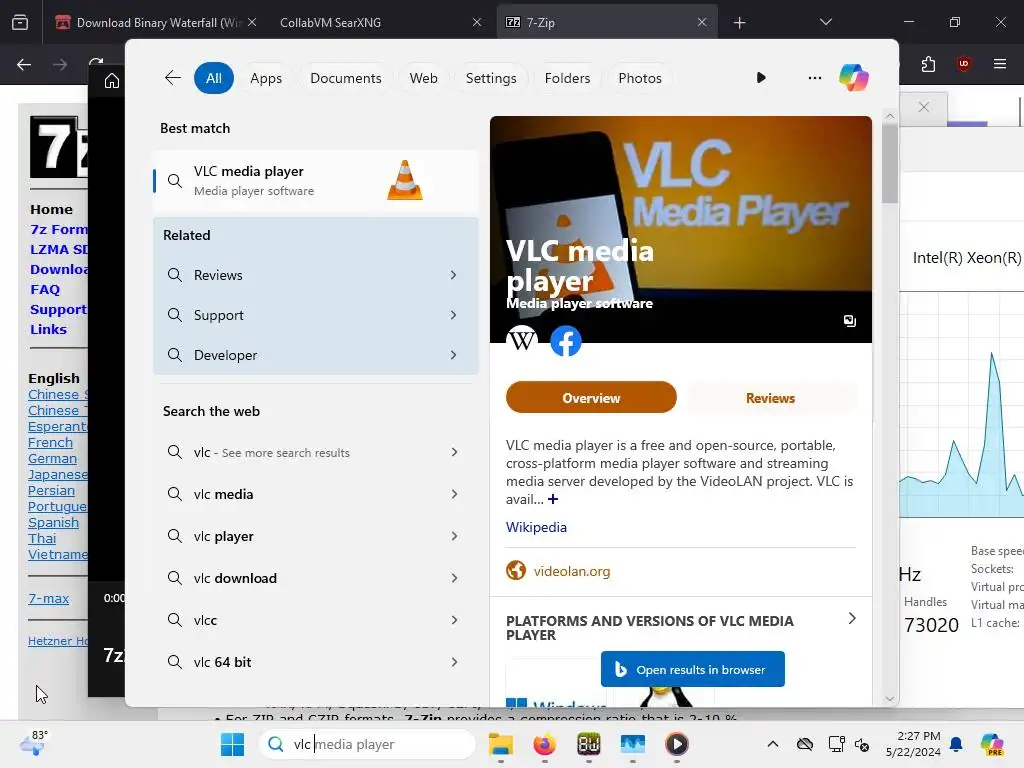1024x768 pixels.
Task: Click the media player icon in taskbar
Action: point(677,744)
